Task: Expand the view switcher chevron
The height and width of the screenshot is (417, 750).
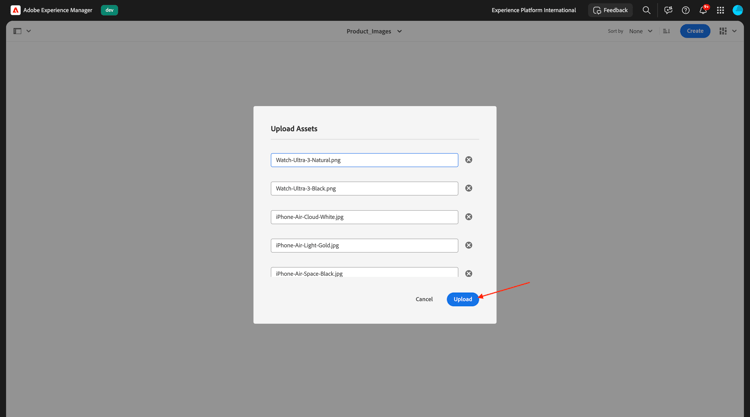Action: 734,31
